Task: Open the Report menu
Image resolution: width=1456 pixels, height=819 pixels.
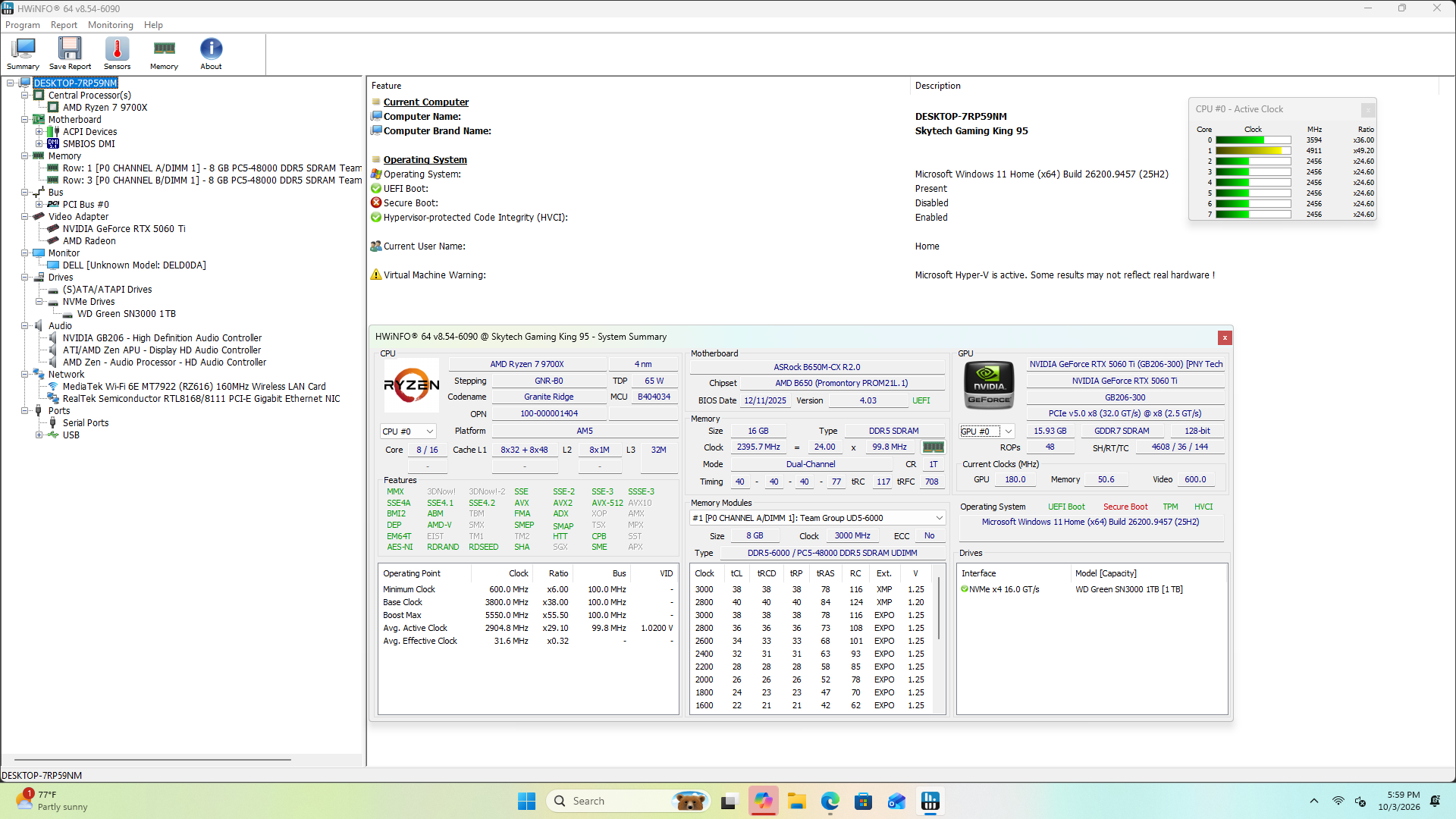Action: pos(64,25)
